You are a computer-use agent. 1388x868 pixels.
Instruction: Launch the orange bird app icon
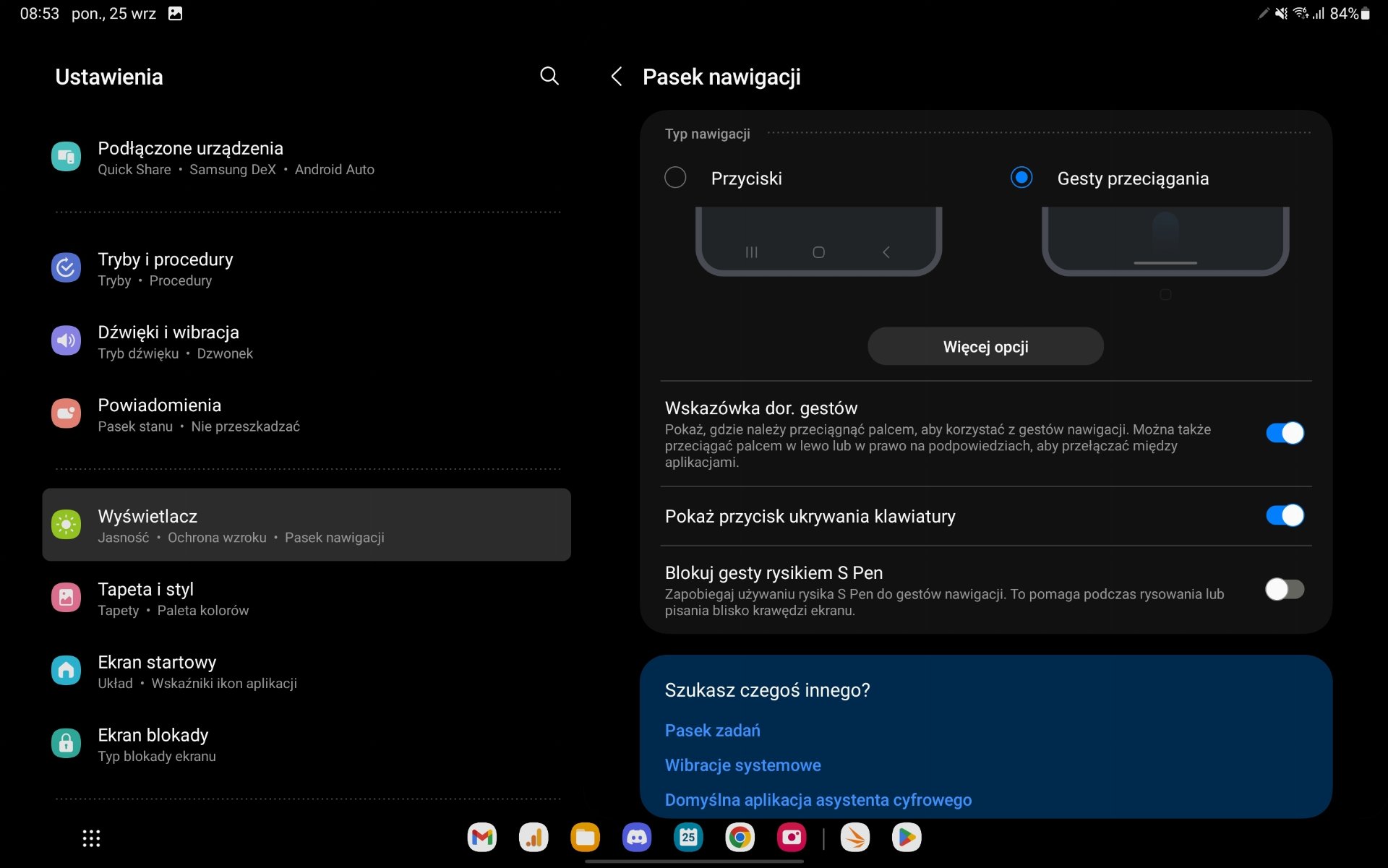click(855, 838)
